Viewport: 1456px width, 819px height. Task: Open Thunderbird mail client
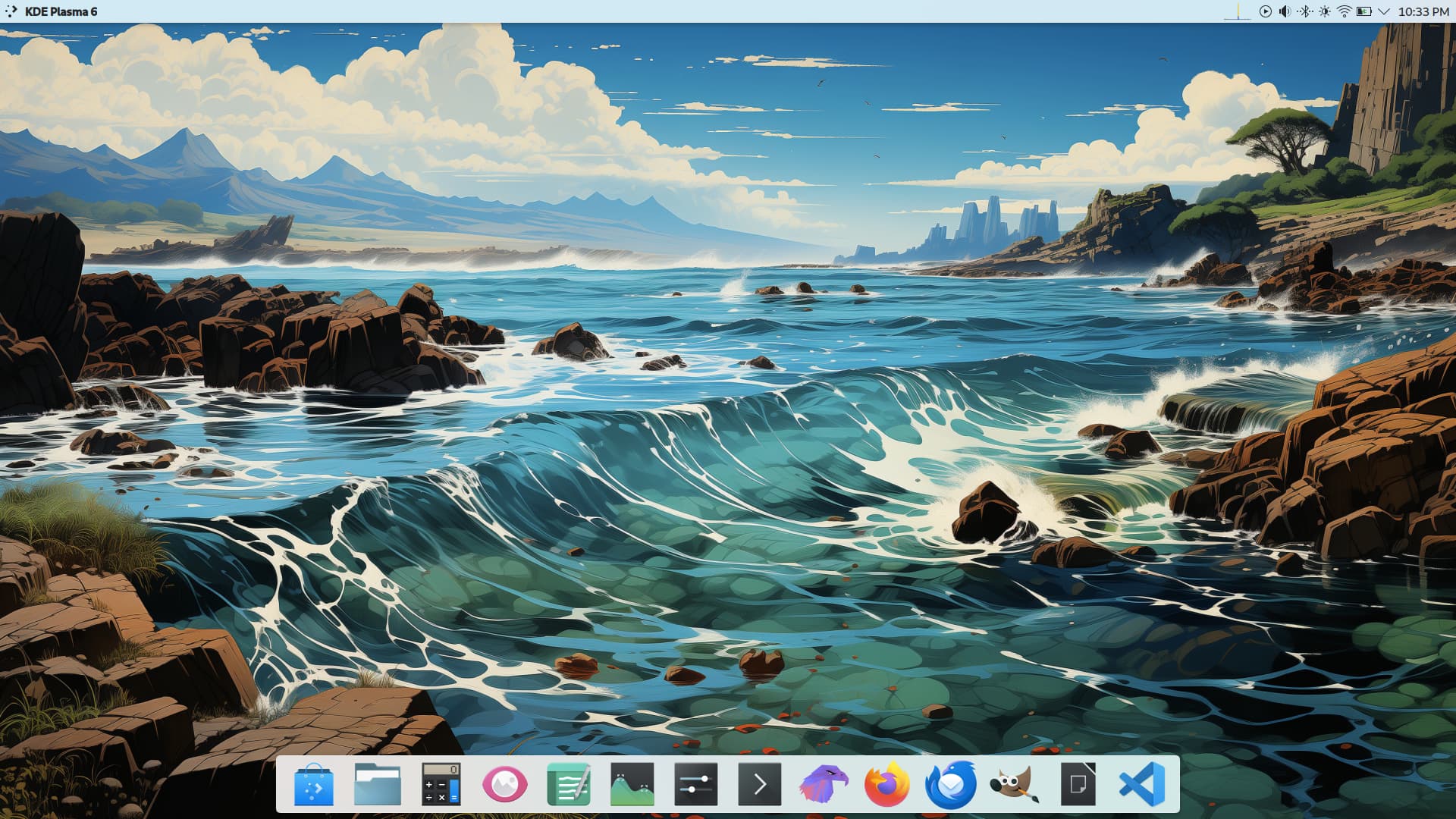point(950,784)
